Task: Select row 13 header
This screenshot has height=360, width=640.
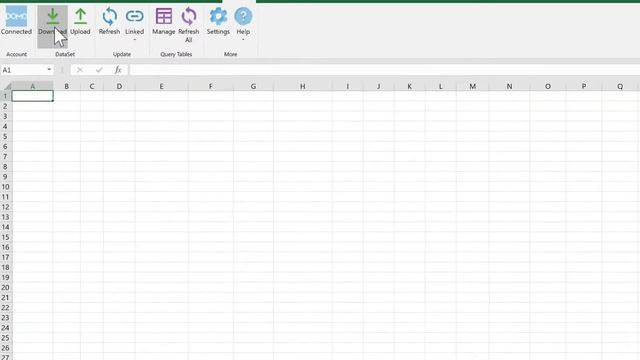Action: [6, 217]
